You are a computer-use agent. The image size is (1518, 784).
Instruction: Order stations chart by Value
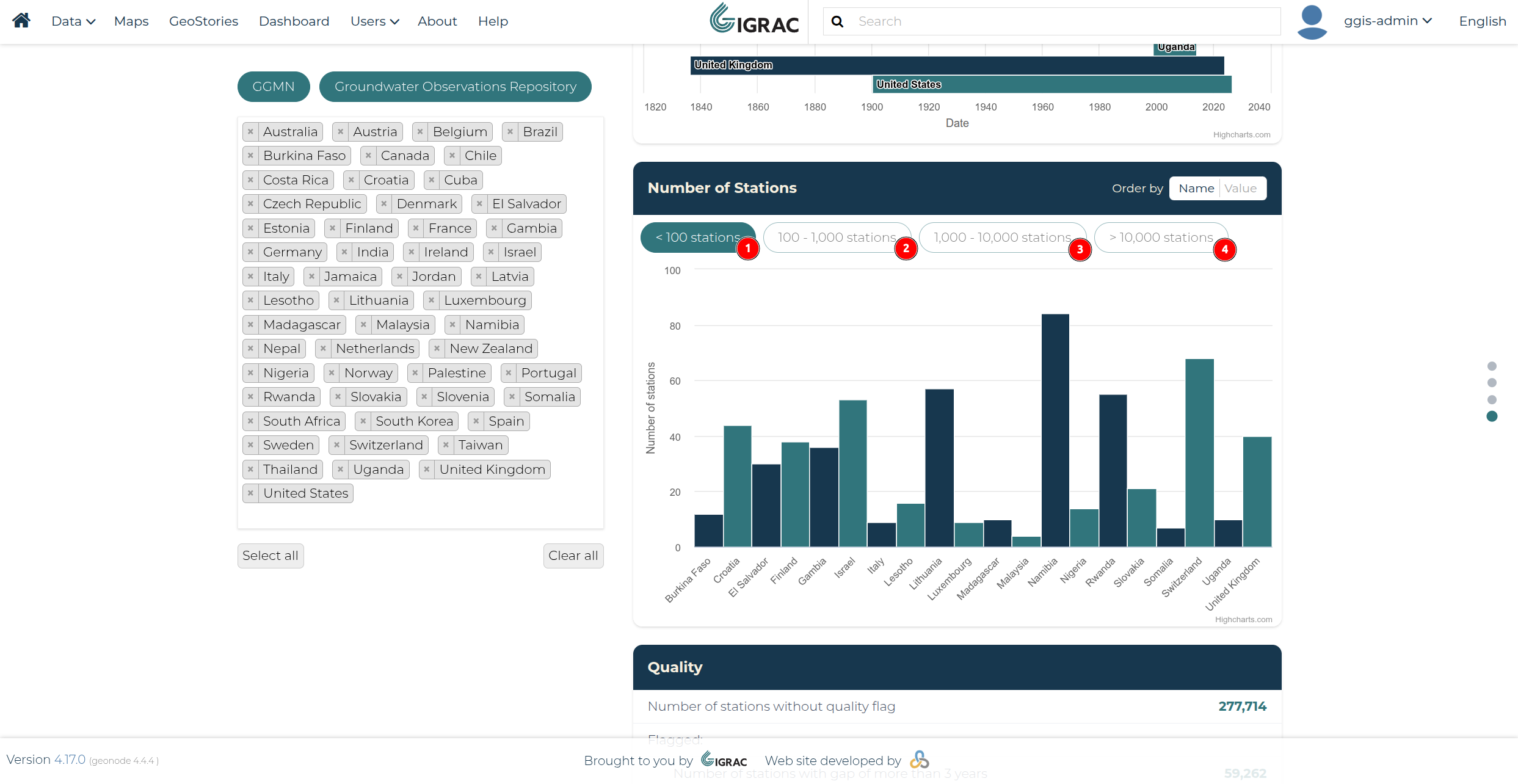tap(1241, 189)
